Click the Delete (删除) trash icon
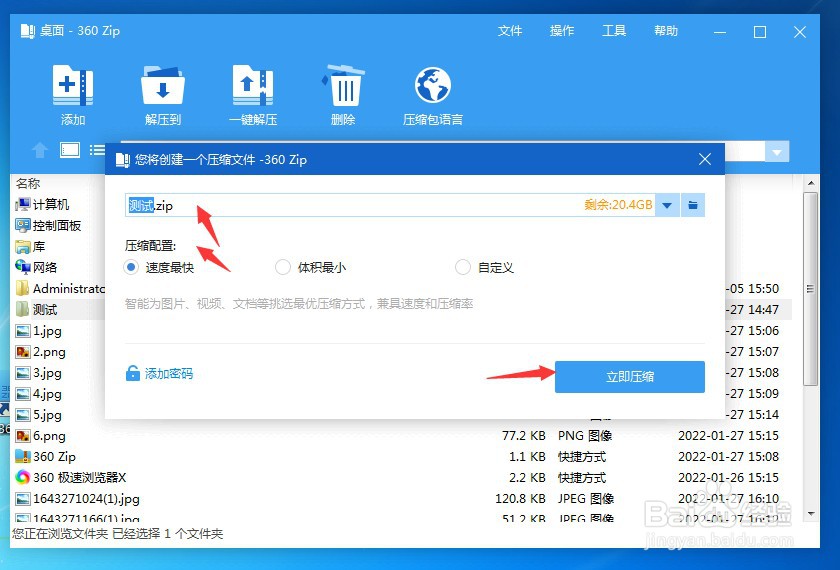 coord(343,86)
